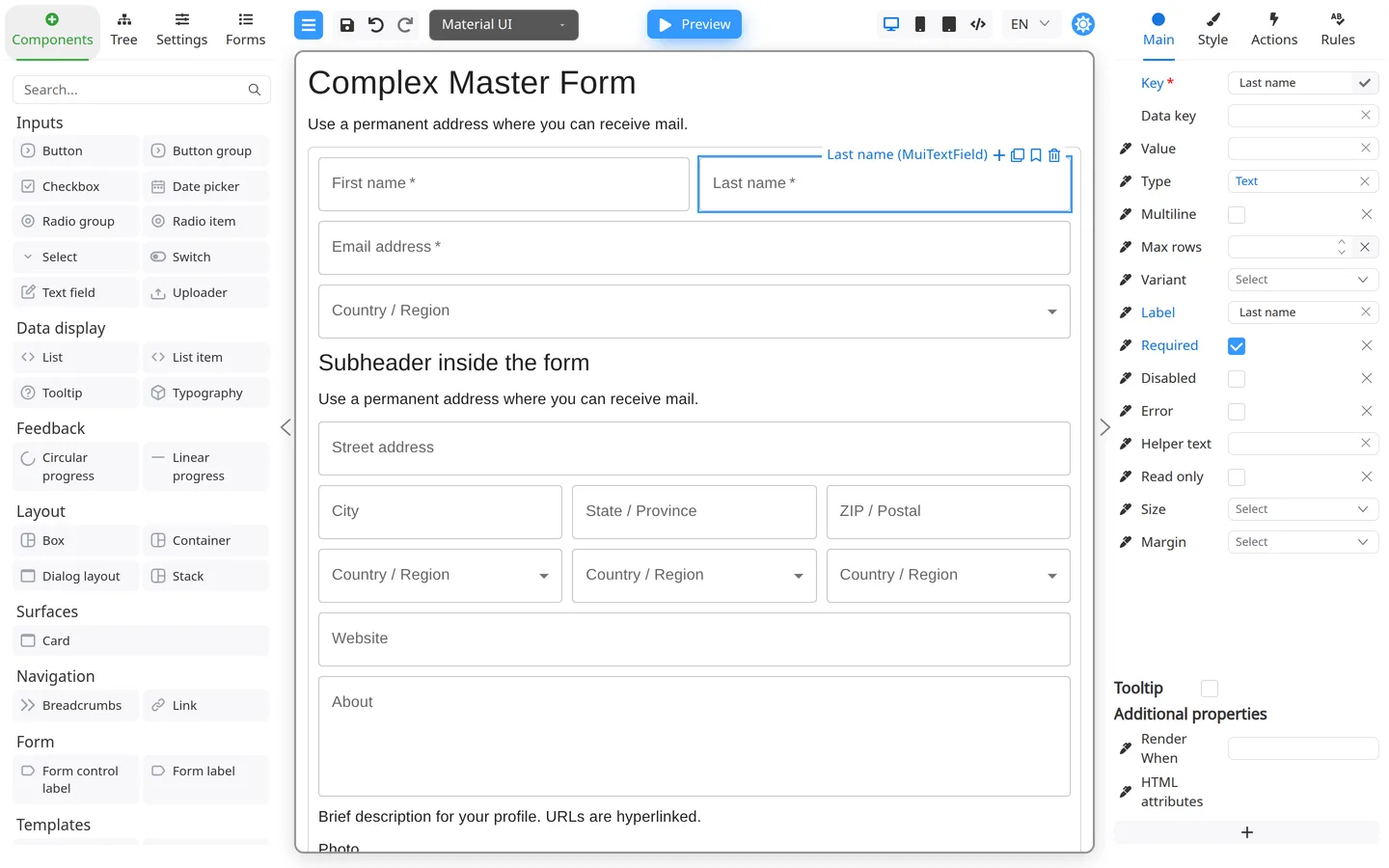Image resolution: width=1389 pixels, height=868 pixels.
Task: Select the Dialog layout component
Action: click(x=76, y=577)
